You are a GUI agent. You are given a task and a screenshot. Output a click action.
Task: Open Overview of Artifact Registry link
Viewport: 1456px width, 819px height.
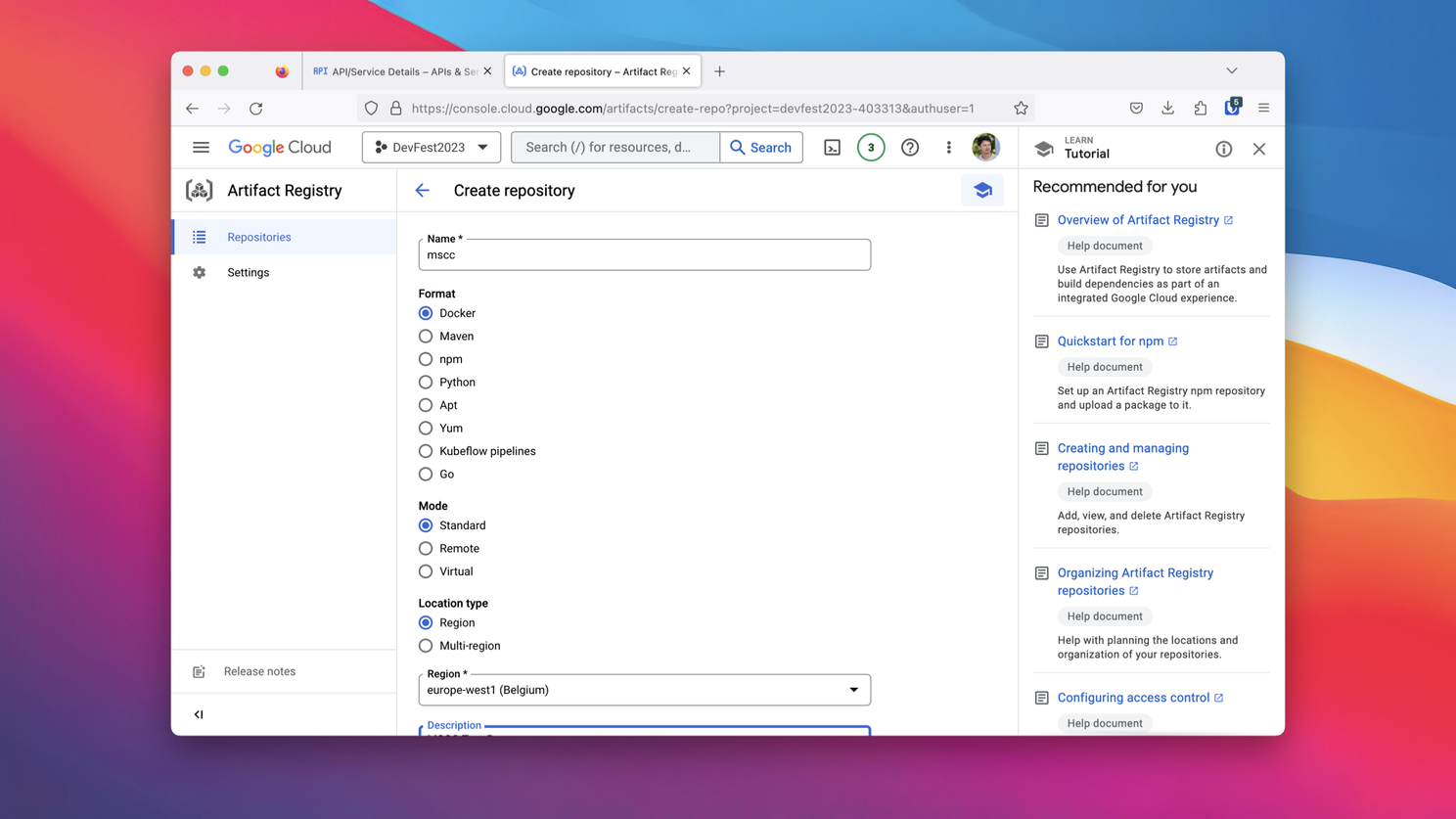tap(1145, 220)
